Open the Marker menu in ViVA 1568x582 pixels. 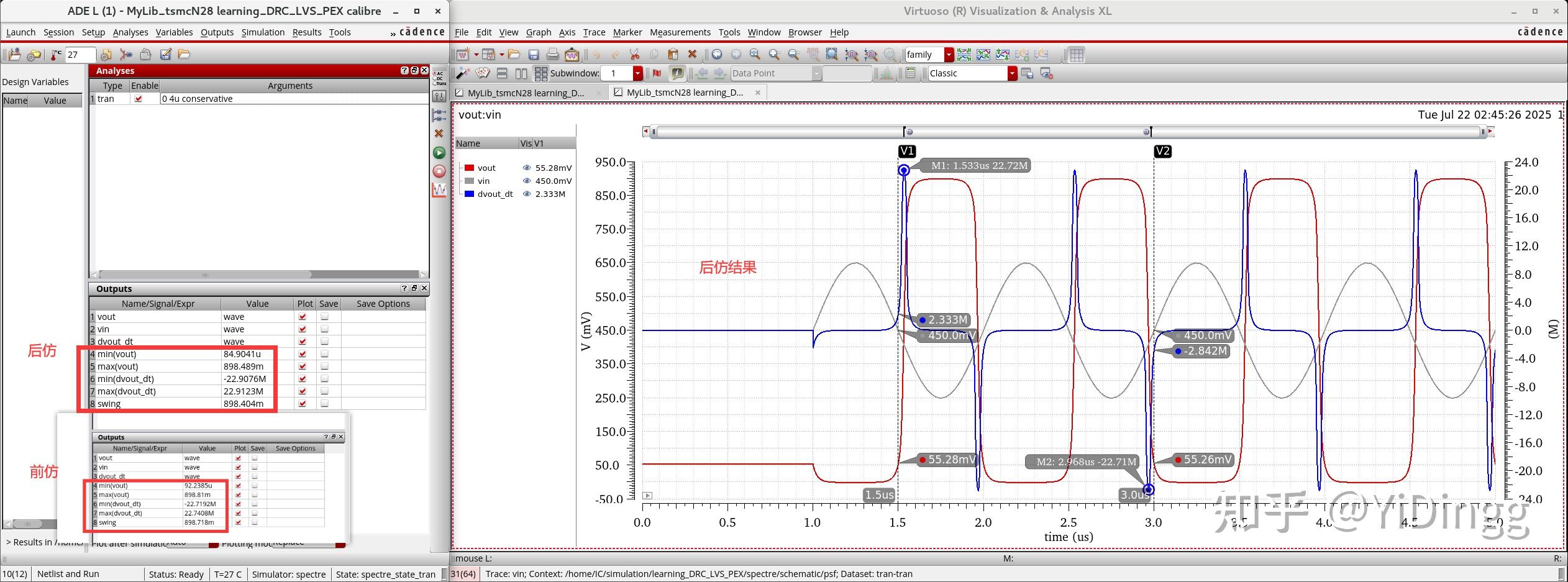[627, 32]
